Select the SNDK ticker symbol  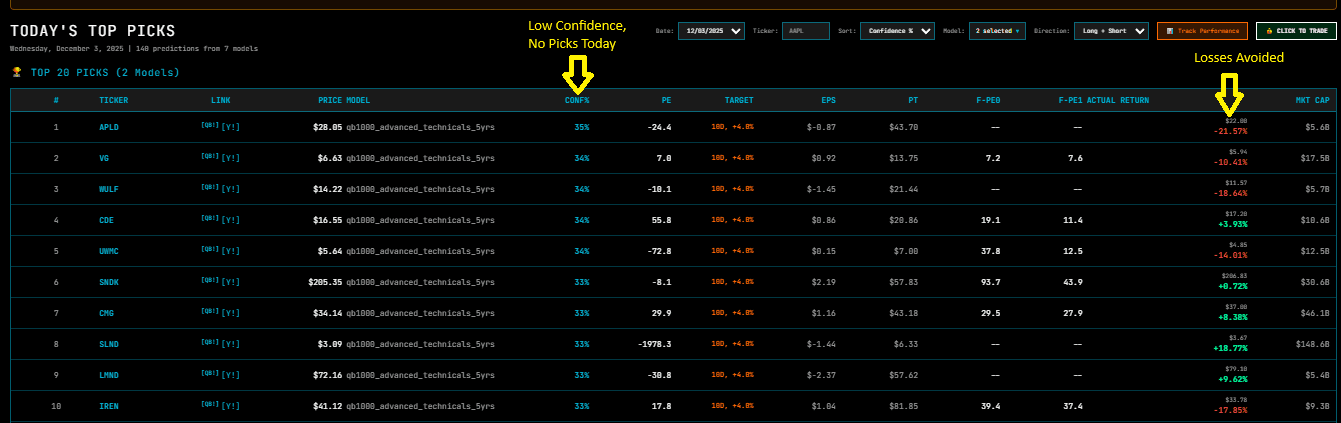(x=108, y=282)
